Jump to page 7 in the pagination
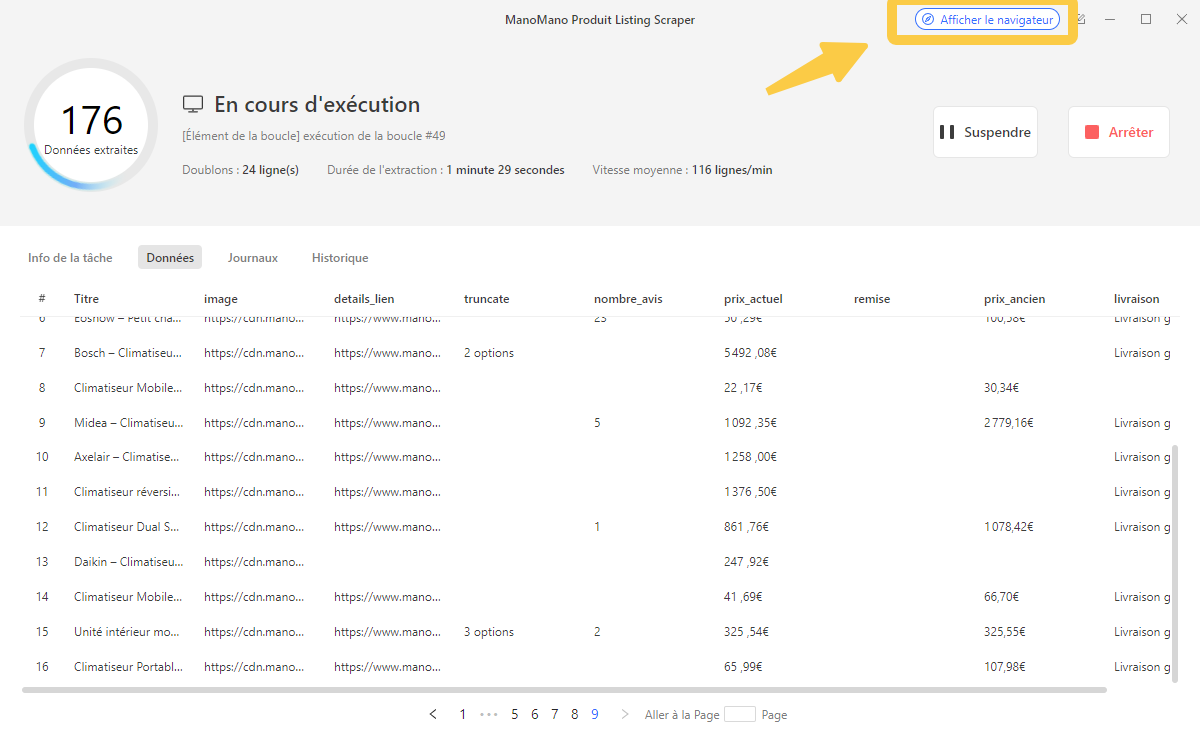Viewport: 1200px width, 734px height. [x=555, y=714]
